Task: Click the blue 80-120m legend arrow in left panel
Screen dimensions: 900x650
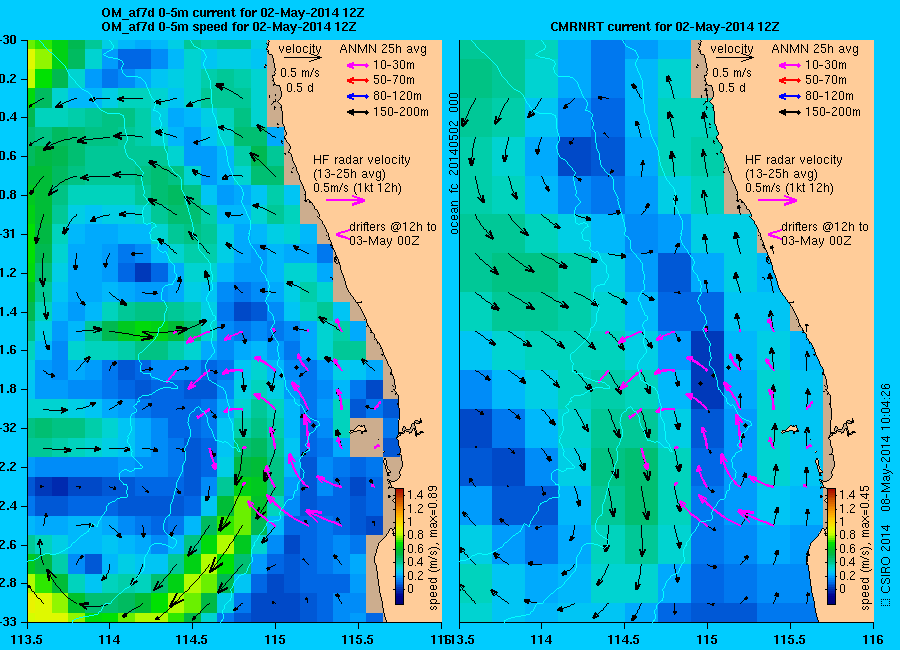Action: 358,96
